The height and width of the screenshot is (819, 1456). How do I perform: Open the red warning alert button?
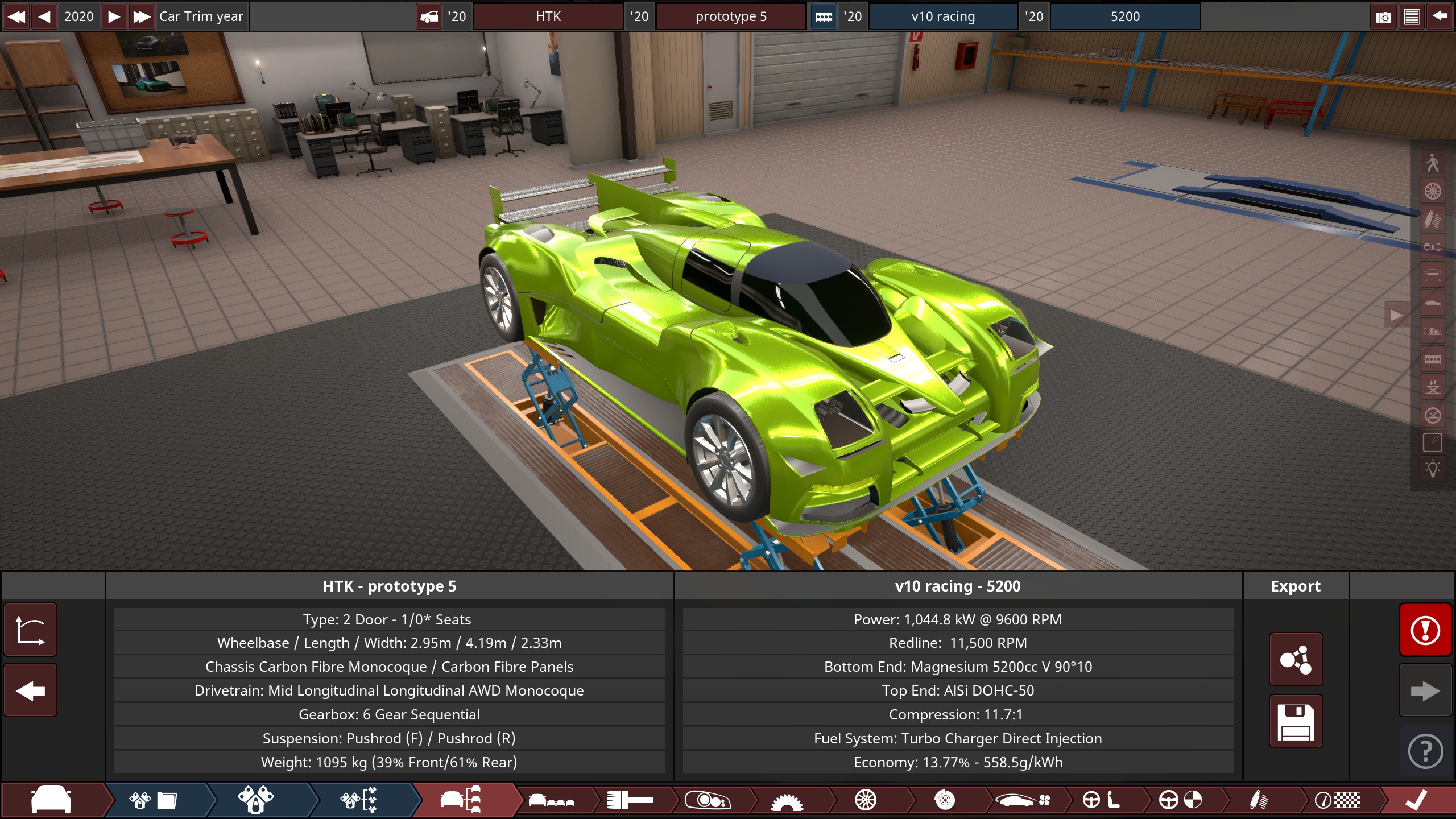(x=1425, y=630)
